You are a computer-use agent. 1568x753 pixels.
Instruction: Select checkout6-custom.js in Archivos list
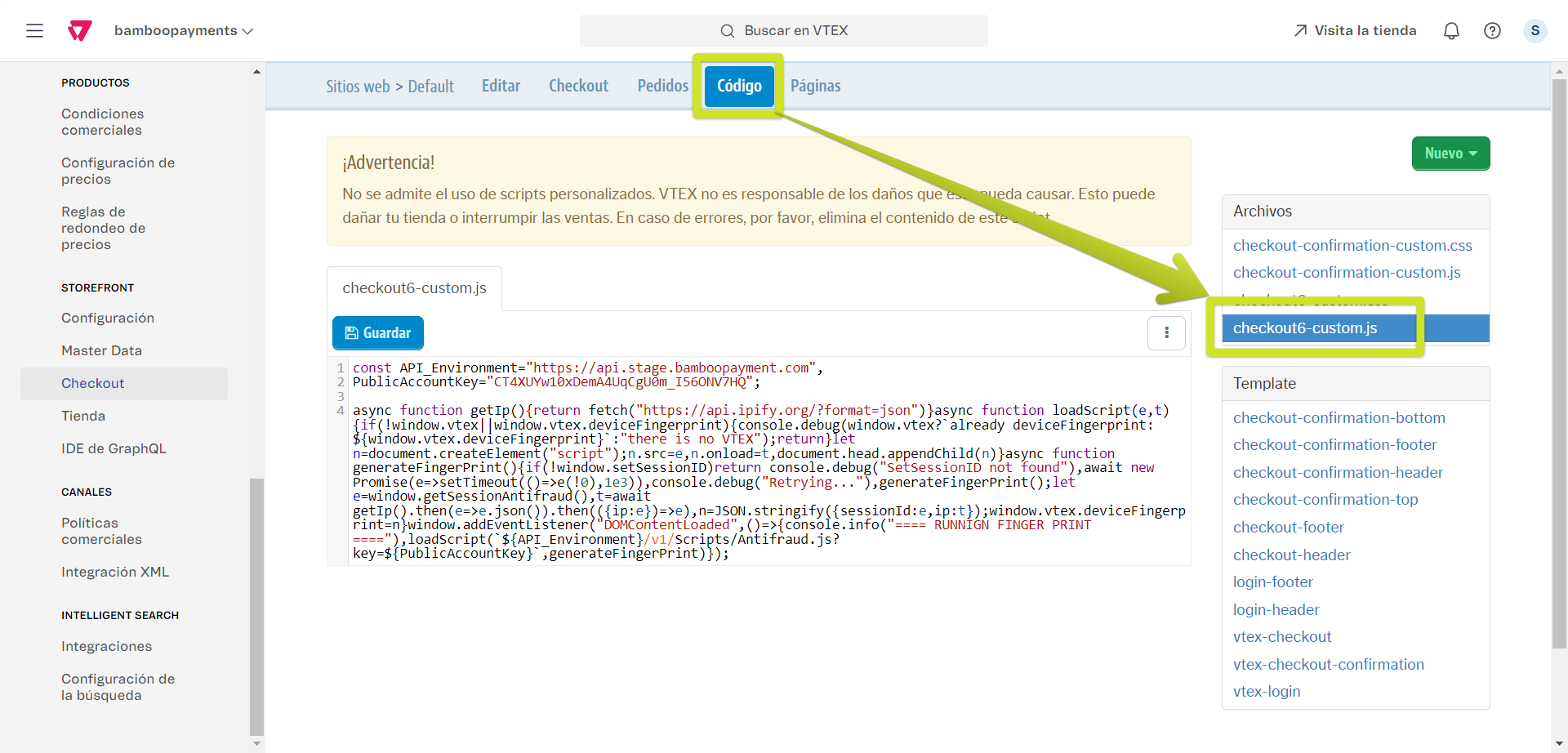[x=1356, y=328]
